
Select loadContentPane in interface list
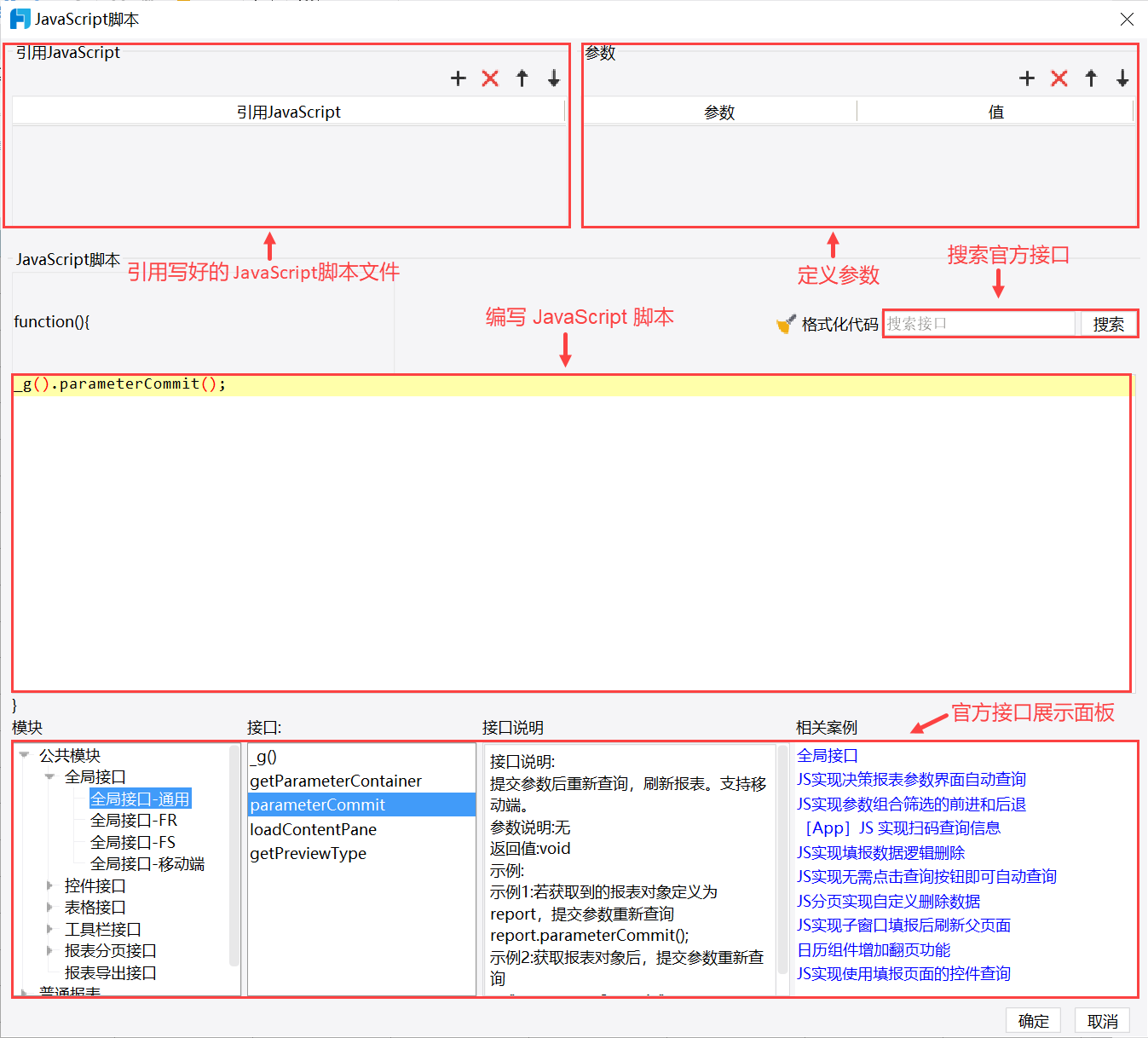tap(361, 829)
